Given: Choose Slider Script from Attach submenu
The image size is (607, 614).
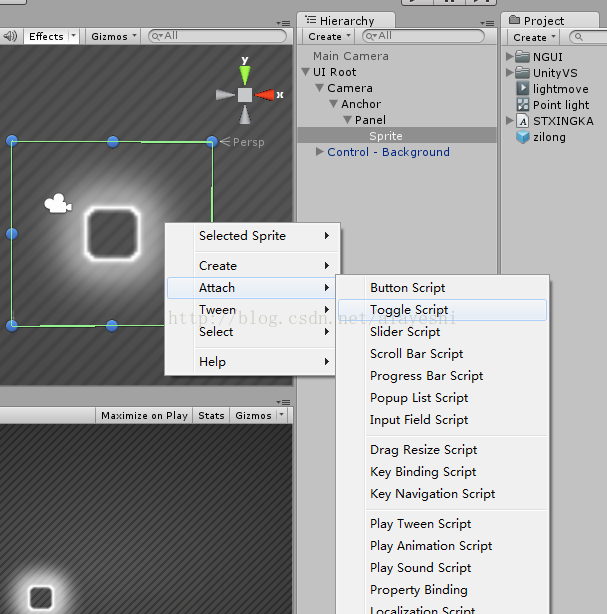Looking at the screenshot, I should click(x=443, y=332).
